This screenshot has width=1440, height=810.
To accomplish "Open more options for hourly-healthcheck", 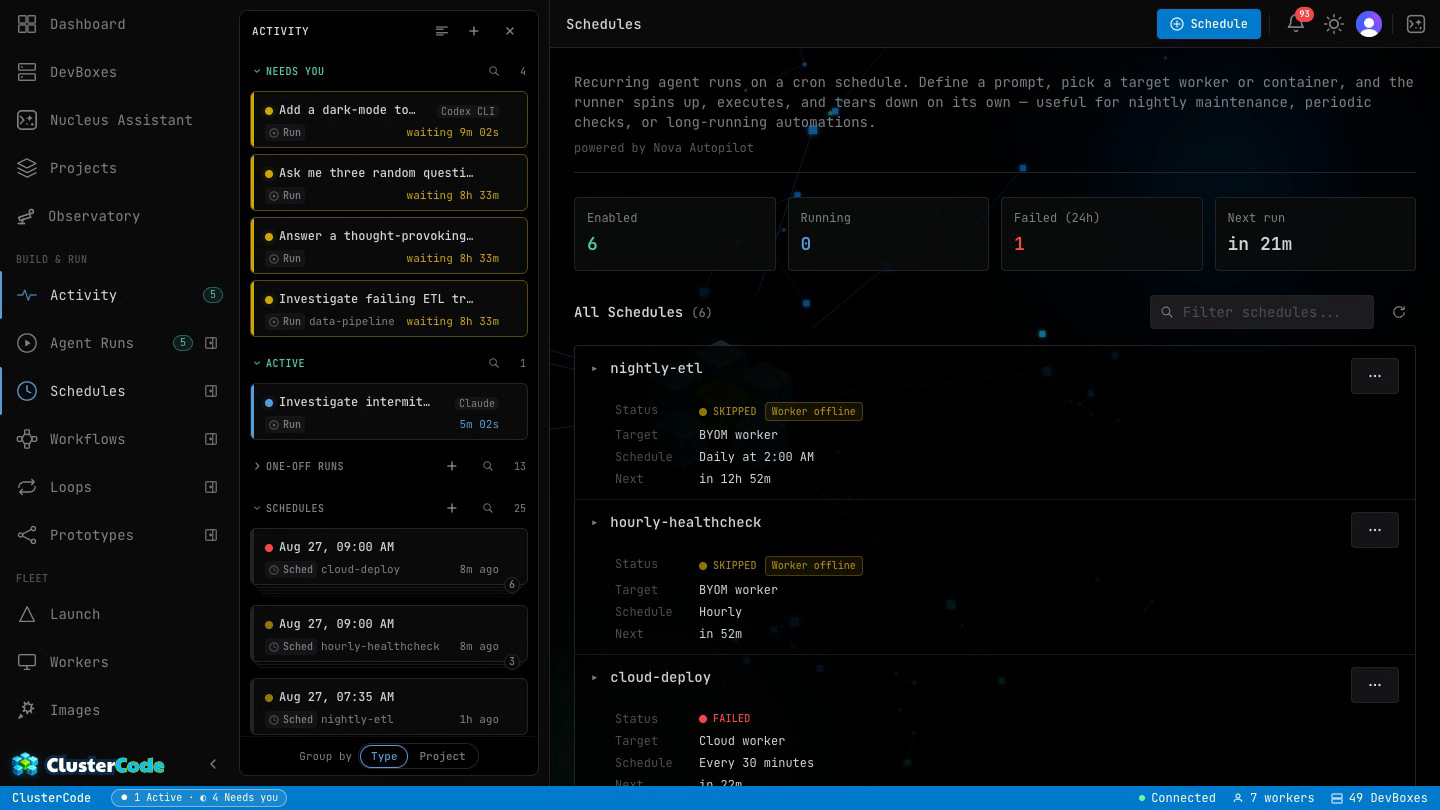I will pyautogui.click(x=1375, y=530).
